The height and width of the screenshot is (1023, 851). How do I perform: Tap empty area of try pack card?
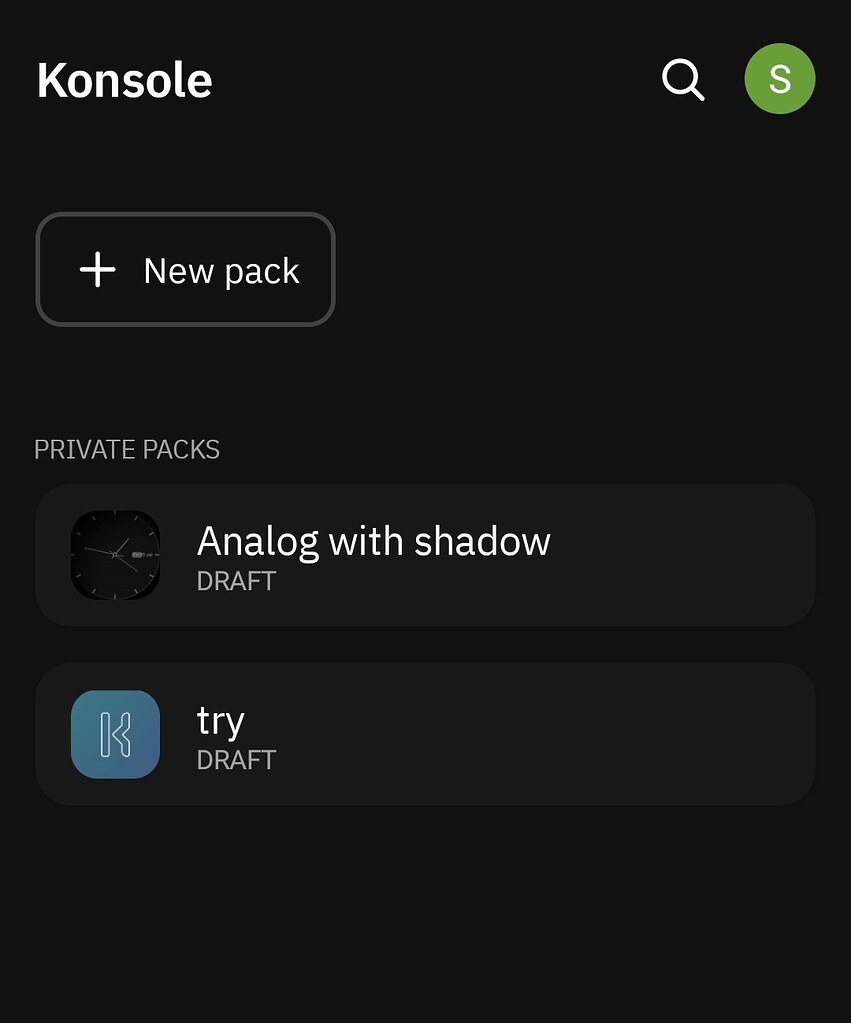(522, 734)
